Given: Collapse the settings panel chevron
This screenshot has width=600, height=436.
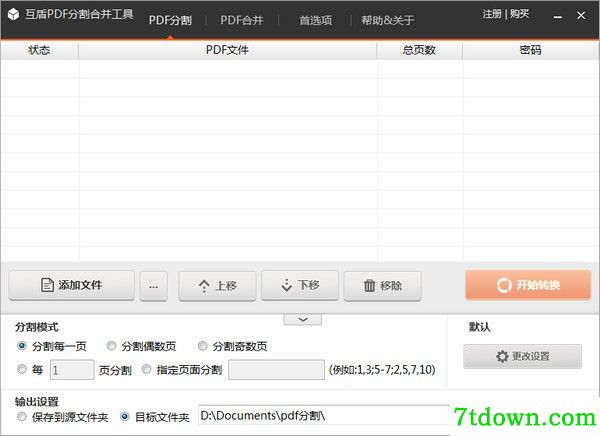Looking at the screenshot, I should pos(303,320).
